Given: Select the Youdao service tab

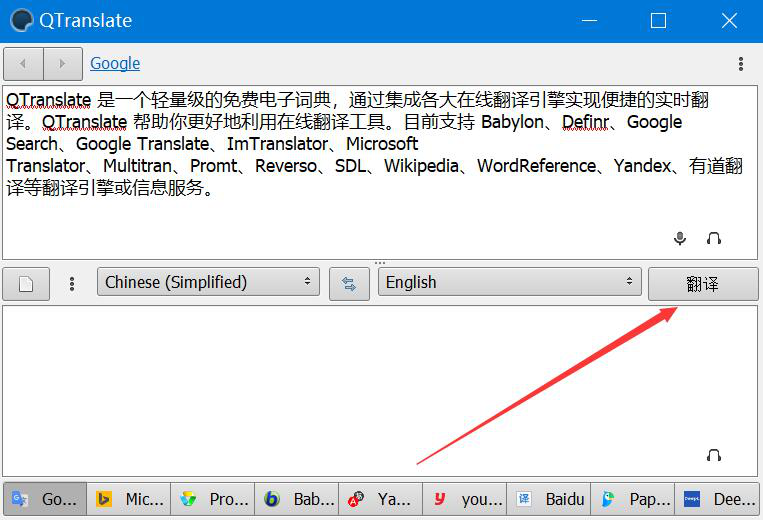Looking at the screenshot, I should 465,499.
